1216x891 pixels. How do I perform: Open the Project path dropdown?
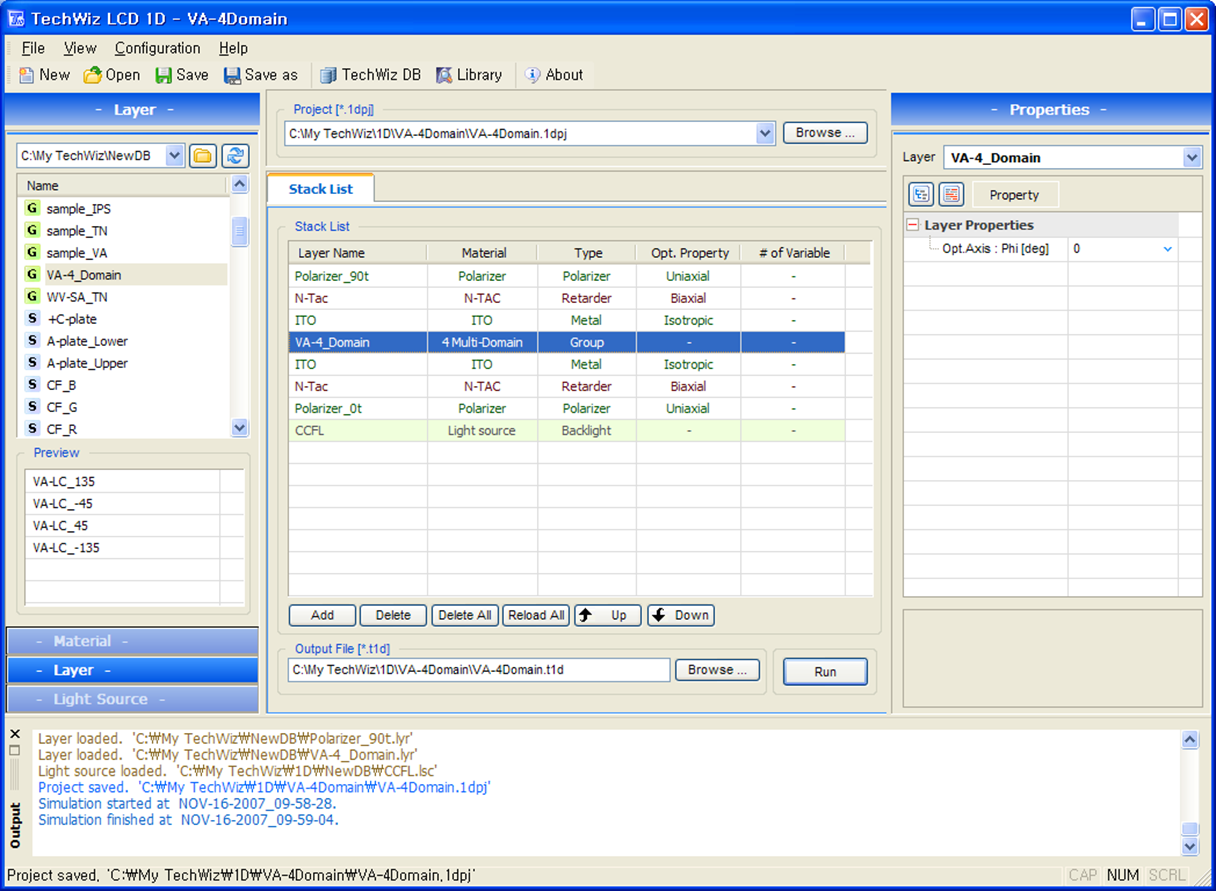pyautogui.click(x=765, y=133)
